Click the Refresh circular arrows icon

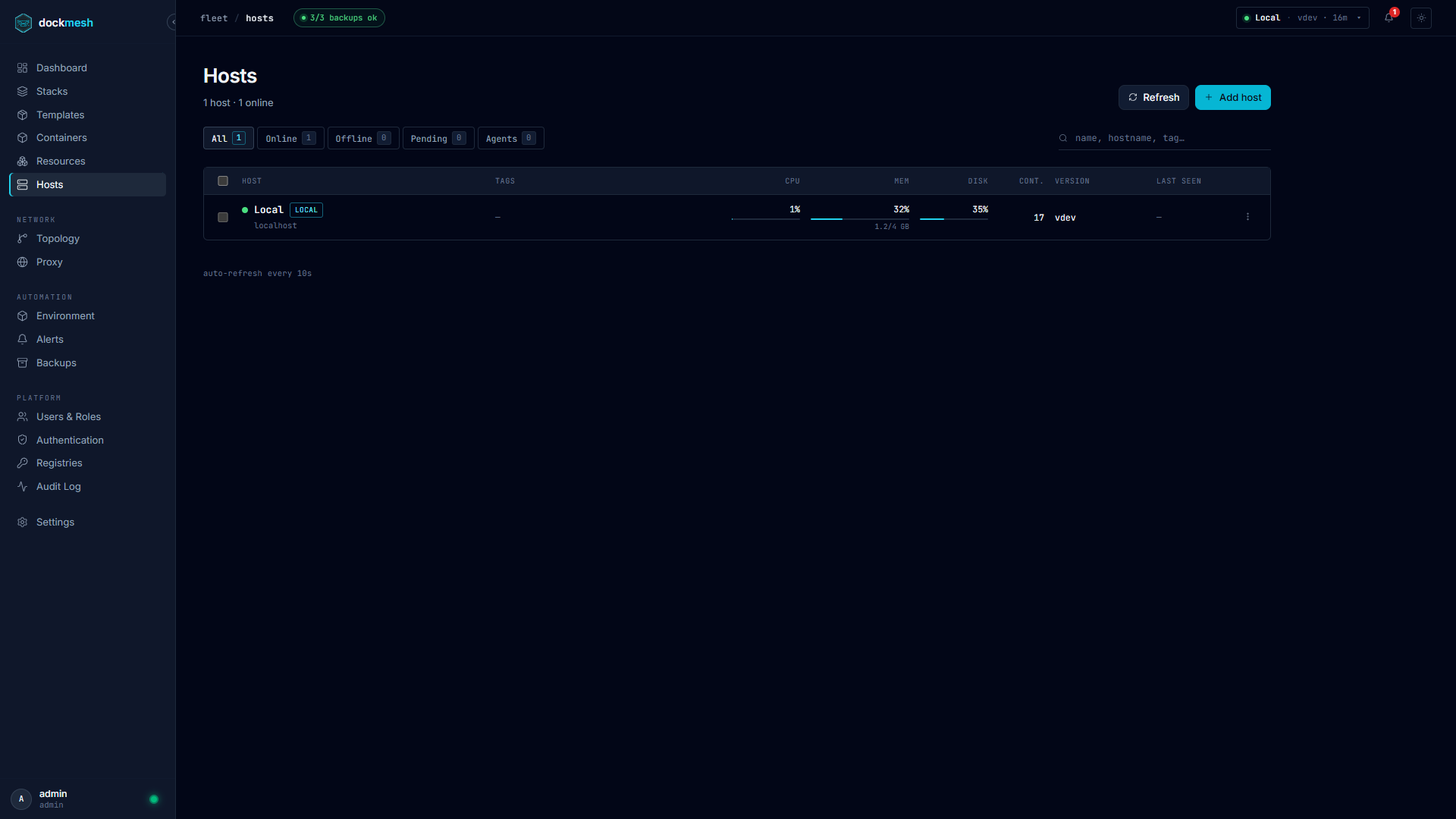click(x=1133, y=97)
